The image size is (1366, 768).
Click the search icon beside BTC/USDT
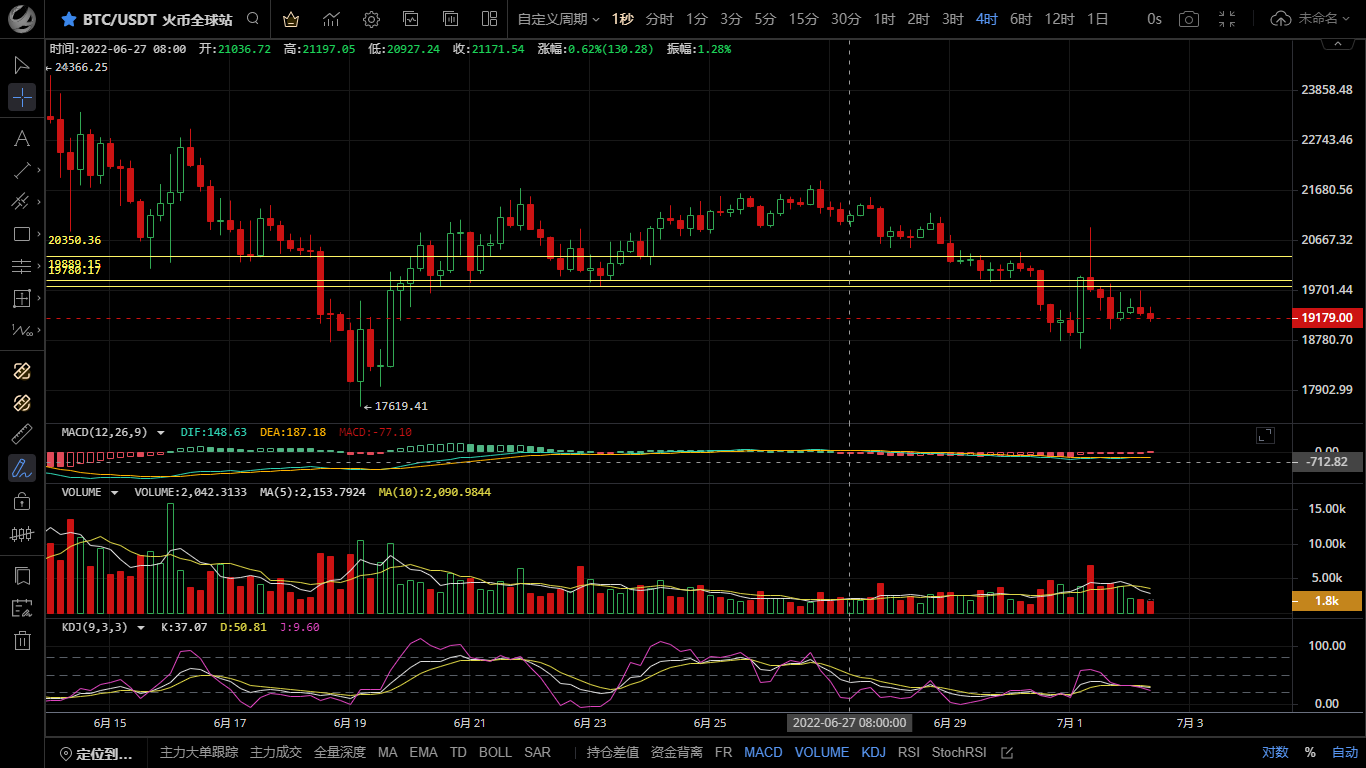(x=253, y=19)
